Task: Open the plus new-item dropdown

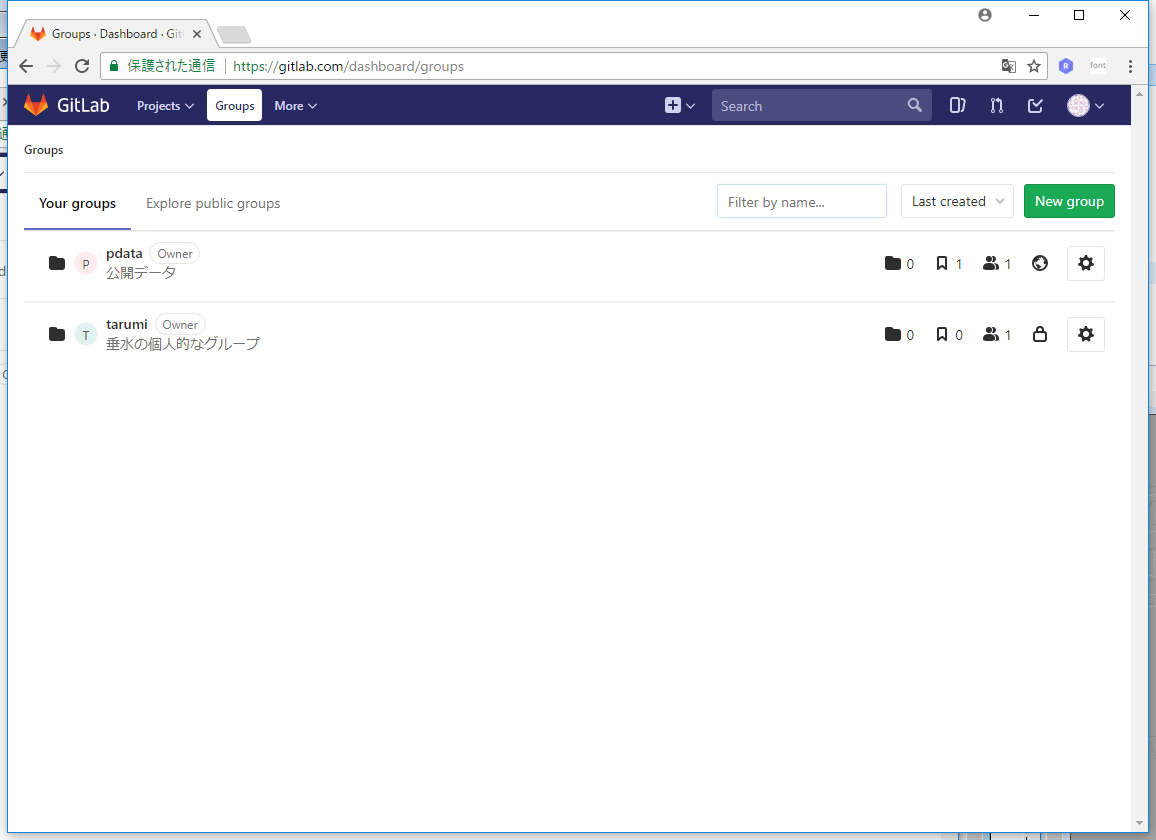Action: coord(680,105)
